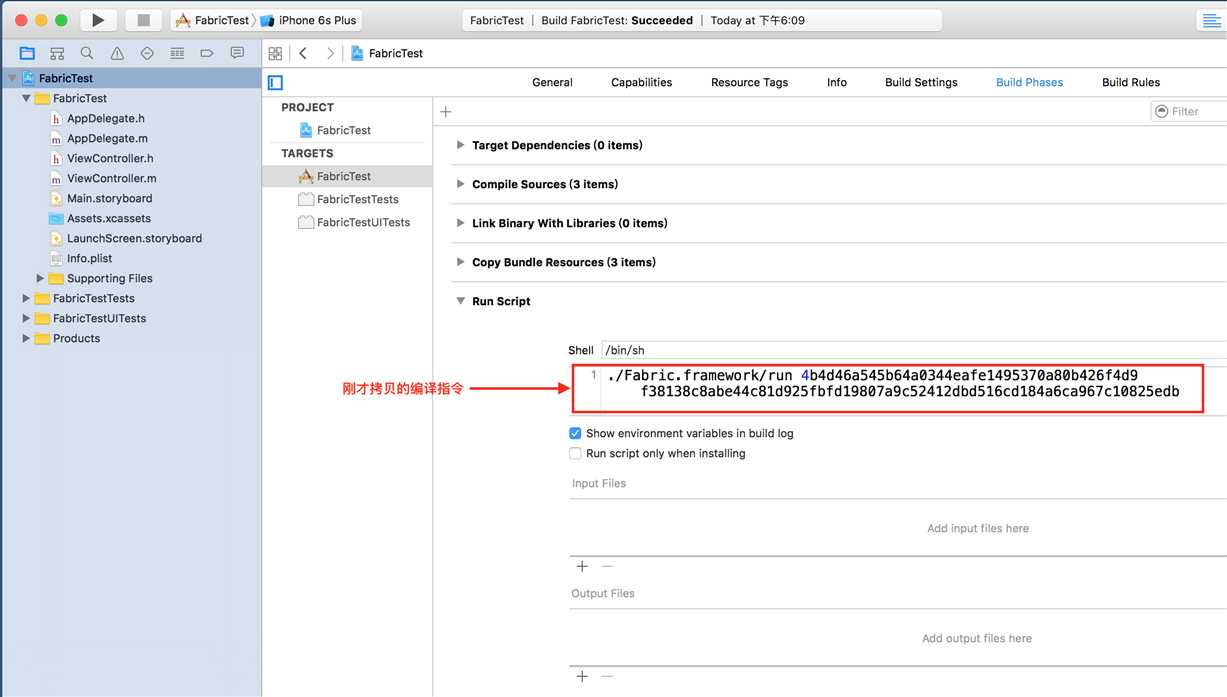Expand Target Dependencies phase

point(461,145)
